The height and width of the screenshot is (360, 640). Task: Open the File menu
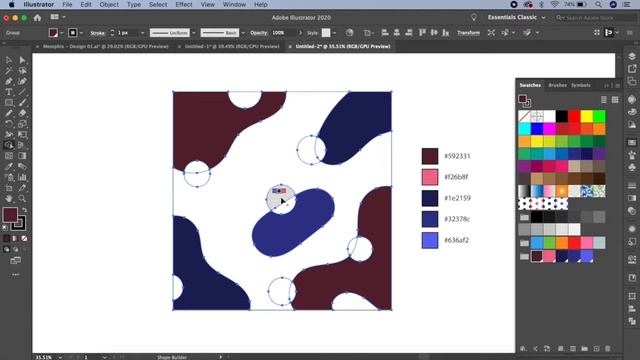67,4
